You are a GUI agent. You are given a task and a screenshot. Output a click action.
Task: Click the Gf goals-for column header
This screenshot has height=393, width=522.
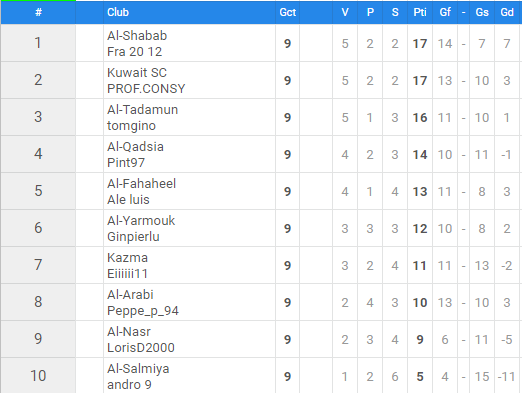(445, 12)
